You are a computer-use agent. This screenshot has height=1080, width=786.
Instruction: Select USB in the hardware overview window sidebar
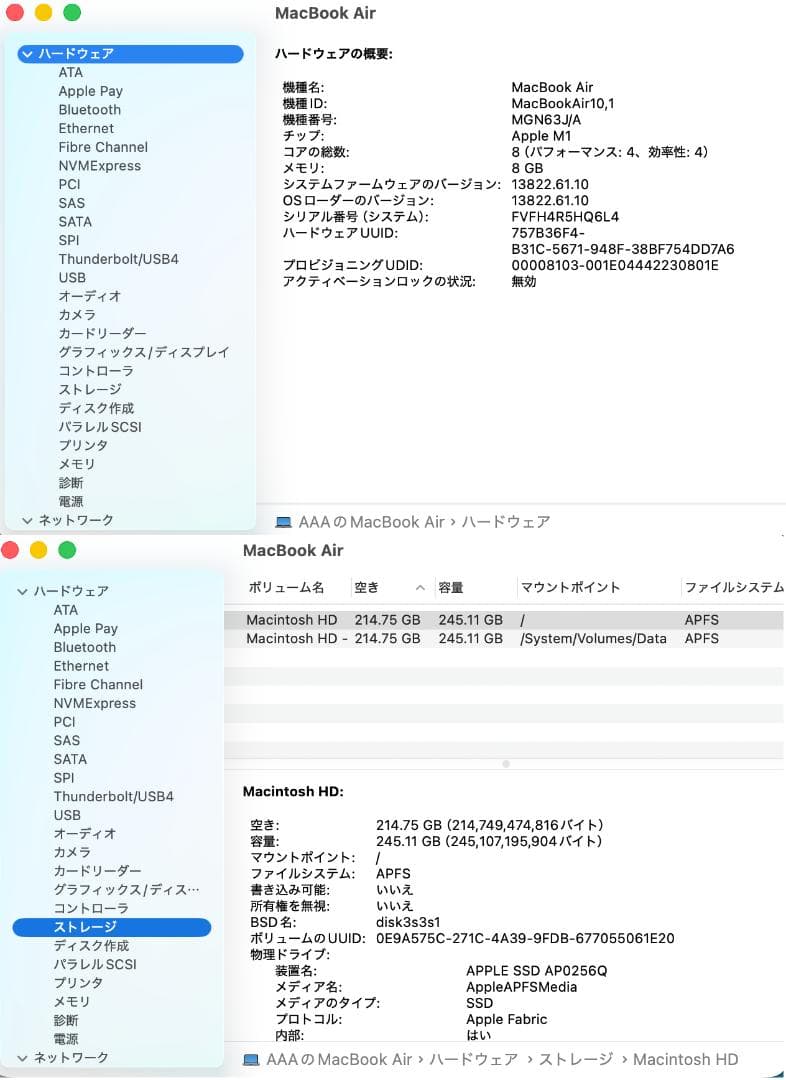[72, 278]
